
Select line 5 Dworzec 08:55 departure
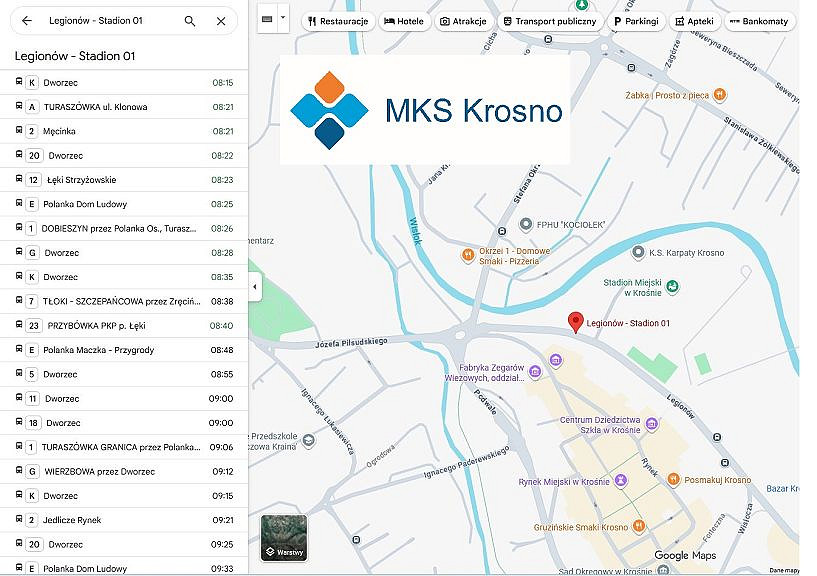click(x=124, y=374)
